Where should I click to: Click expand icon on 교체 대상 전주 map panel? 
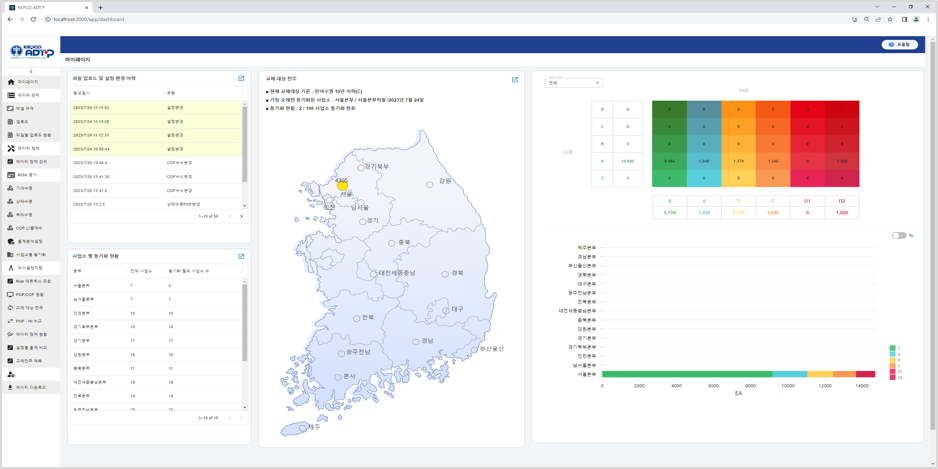pos(515,80)
